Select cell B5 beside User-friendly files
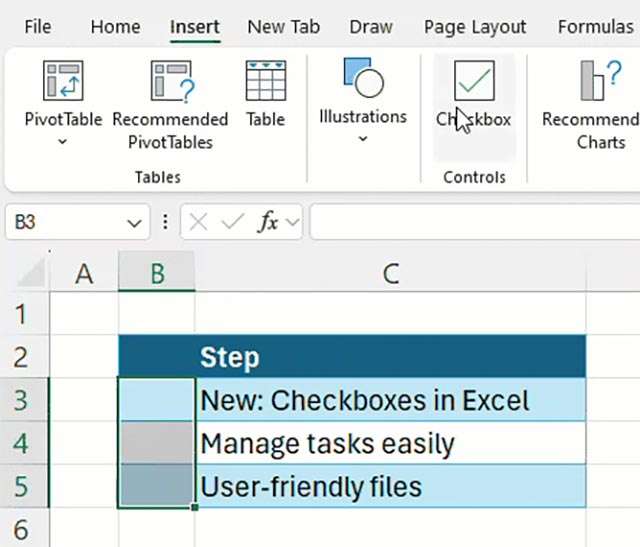 coord(157,486)
